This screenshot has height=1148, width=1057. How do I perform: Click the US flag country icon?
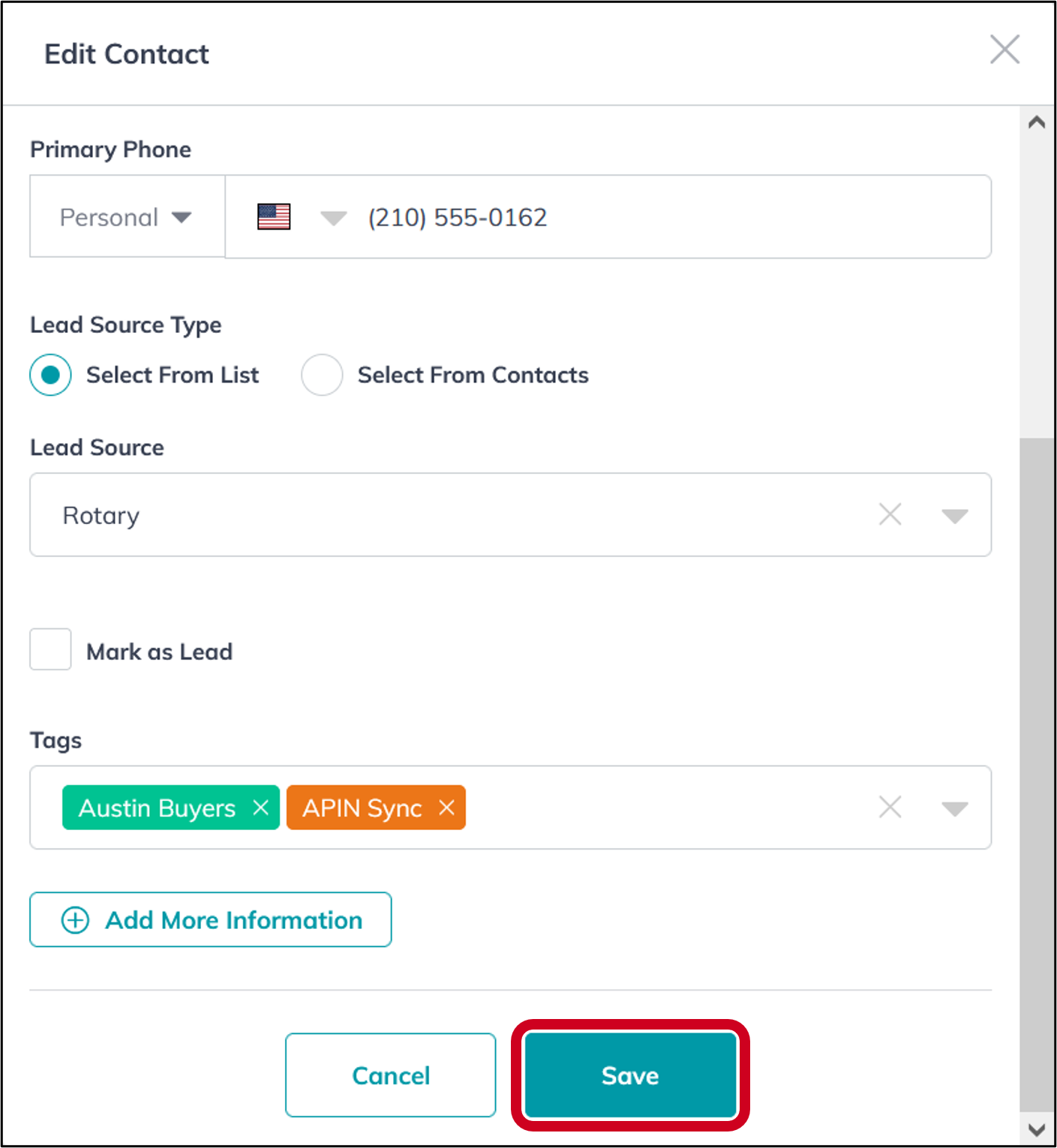pyautogui.click(x=274, y=217)
